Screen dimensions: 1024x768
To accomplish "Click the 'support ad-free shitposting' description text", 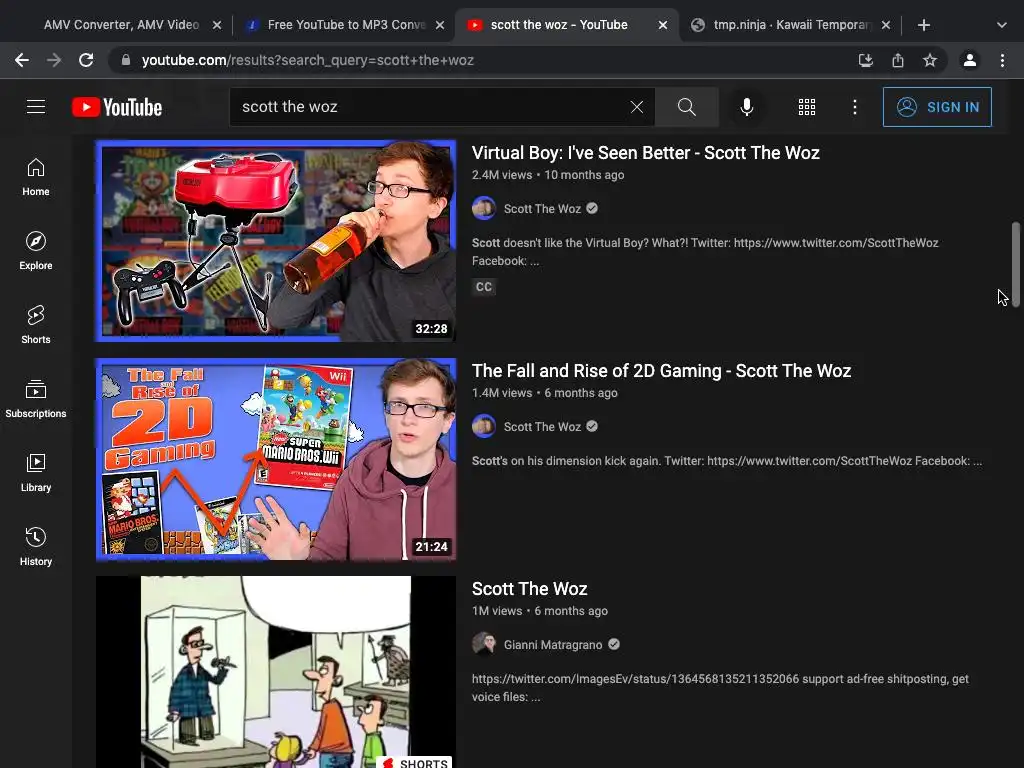I will (720, 688).
